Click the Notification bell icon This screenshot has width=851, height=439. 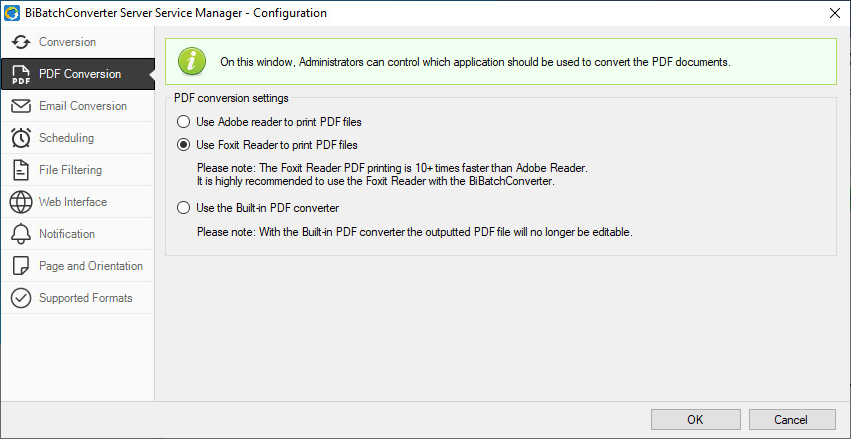point(21,234)
